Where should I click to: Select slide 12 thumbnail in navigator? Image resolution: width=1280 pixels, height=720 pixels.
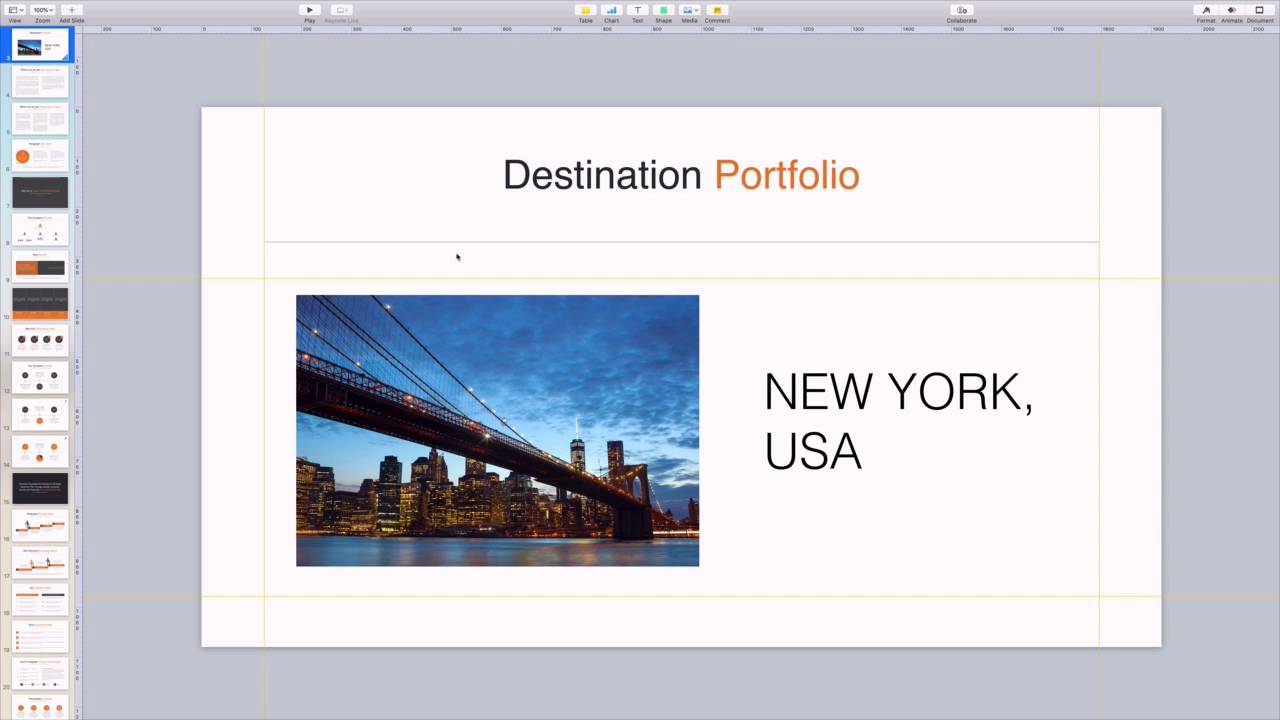(x=40, y=378)
